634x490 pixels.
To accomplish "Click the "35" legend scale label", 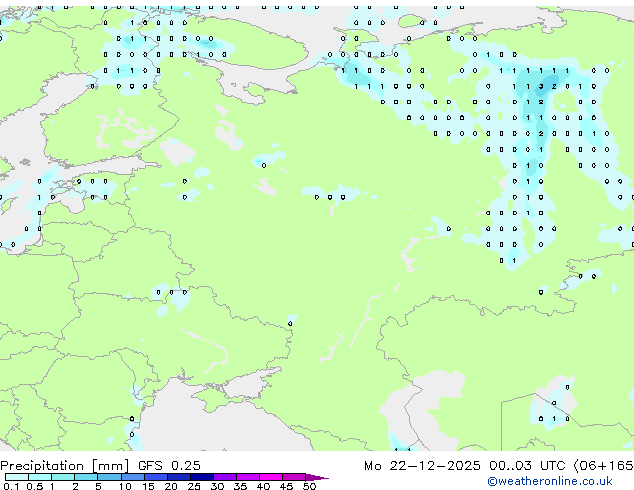I will (240, 486).
